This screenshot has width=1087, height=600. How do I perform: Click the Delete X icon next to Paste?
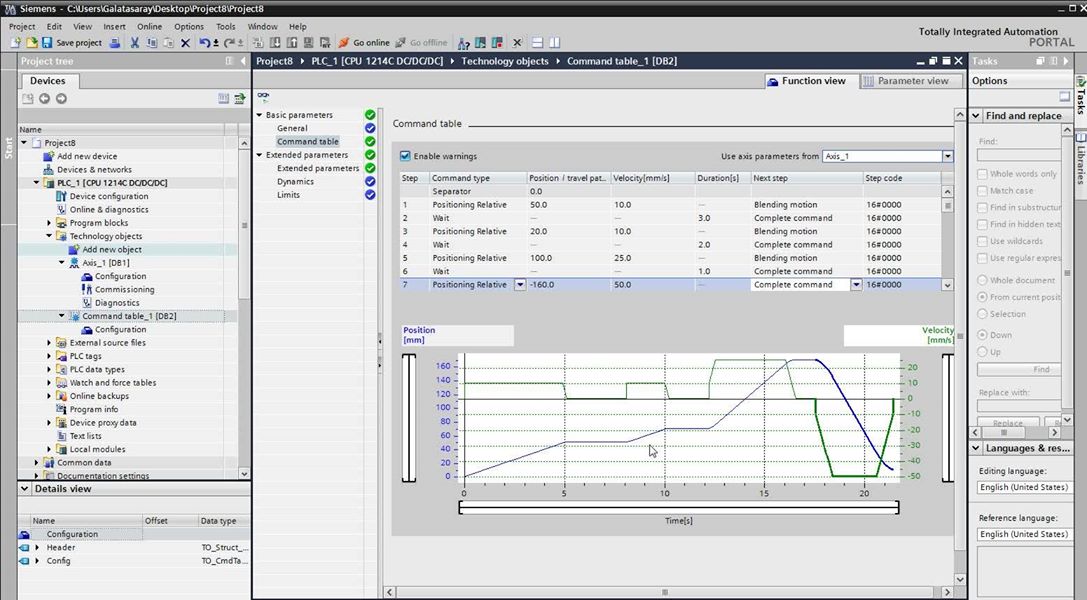click(185, 43)
